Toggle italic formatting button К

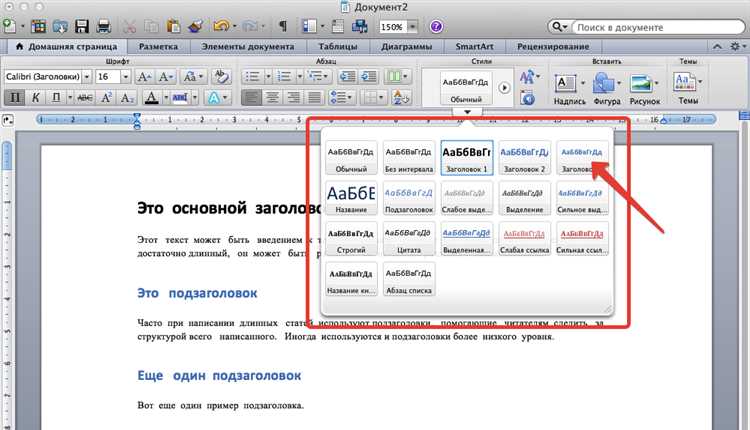35,98
